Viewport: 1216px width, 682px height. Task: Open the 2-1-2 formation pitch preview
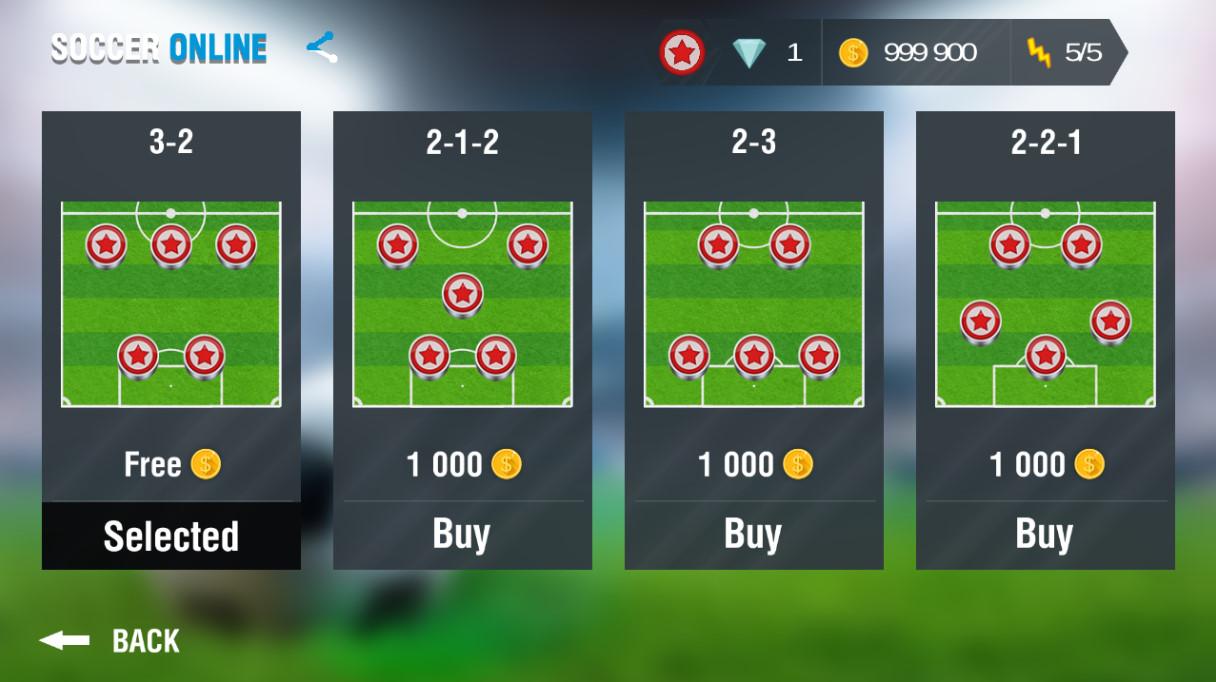tap(462, 304)
